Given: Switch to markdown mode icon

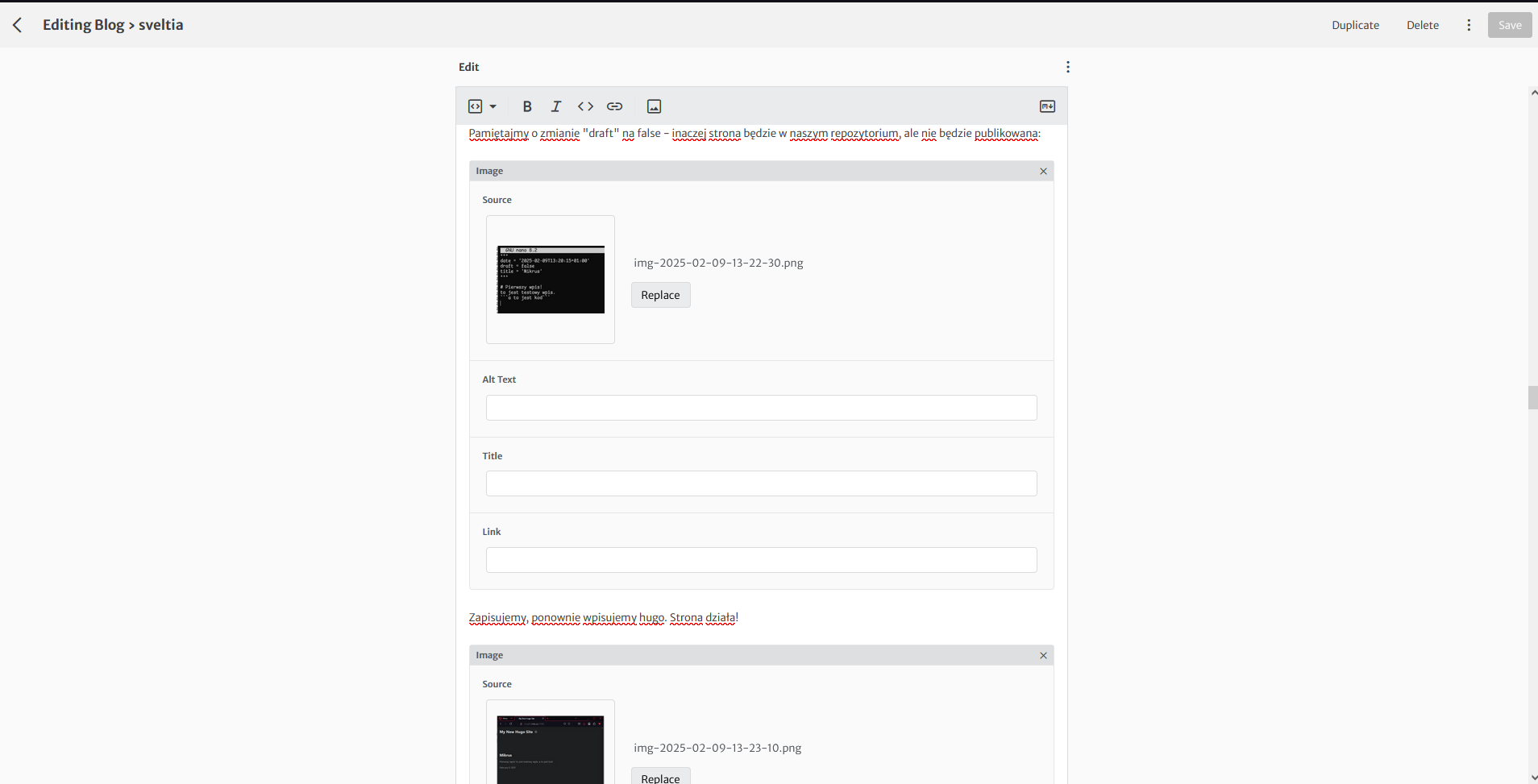Looking at the screenshot, I should [1047, 106].
